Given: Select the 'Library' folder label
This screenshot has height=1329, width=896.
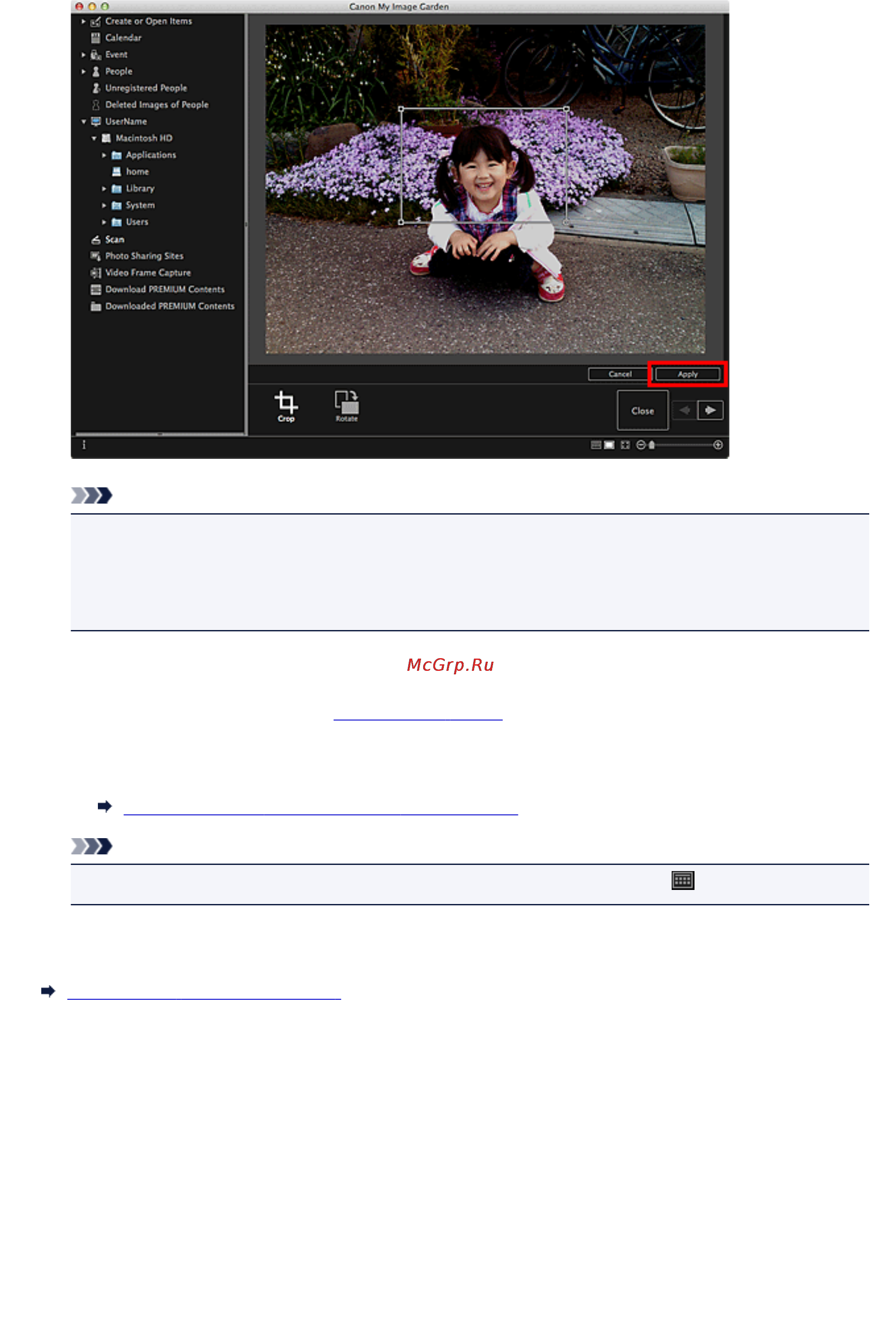Looking at the screenshot, I should tap(140, 188).
